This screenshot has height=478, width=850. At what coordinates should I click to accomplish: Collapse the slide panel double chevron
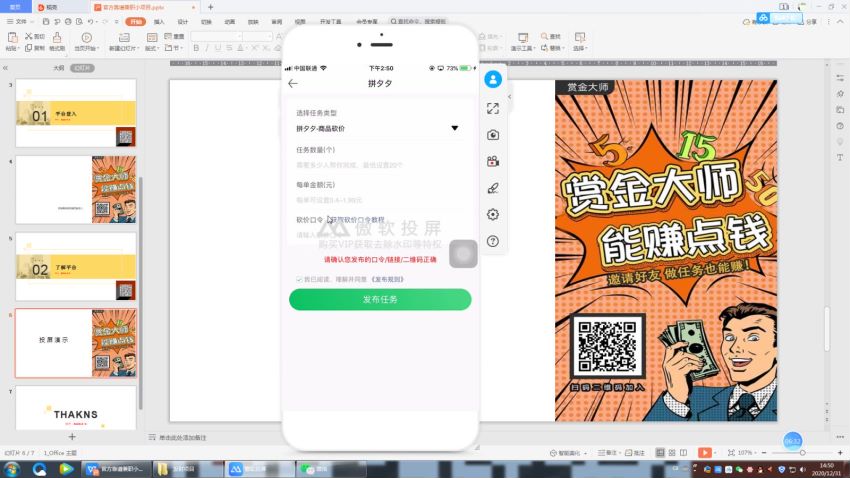[5, 68]
